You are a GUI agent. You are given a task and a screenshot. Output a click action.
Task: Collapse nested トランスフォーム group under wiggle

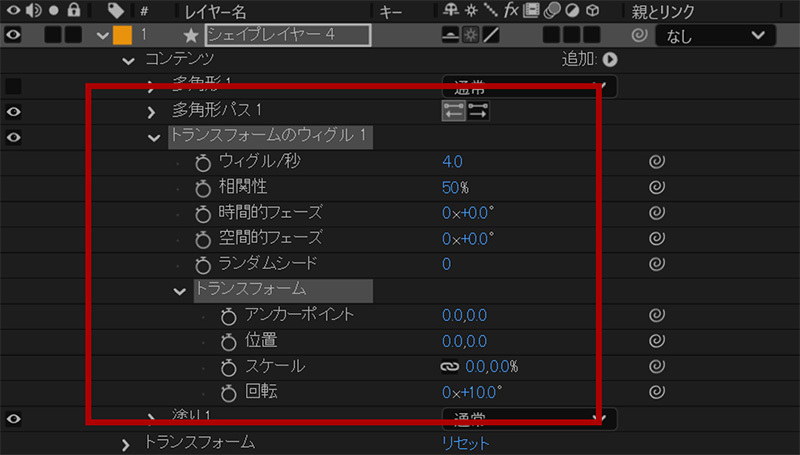pyautogui.click(x=180, y=291)
